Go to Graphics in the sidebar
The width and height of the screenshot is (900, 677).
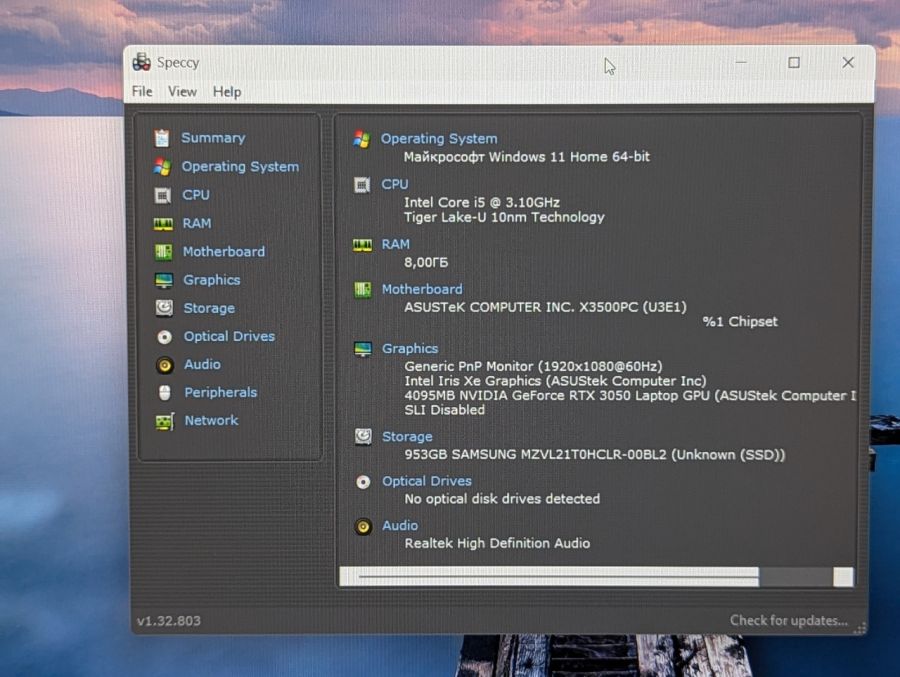[212, 280]
